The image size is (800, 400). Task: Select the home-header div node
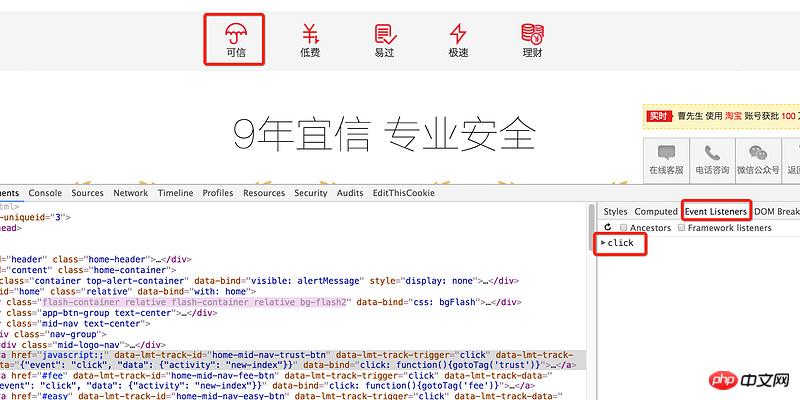(x=96, y=259)
